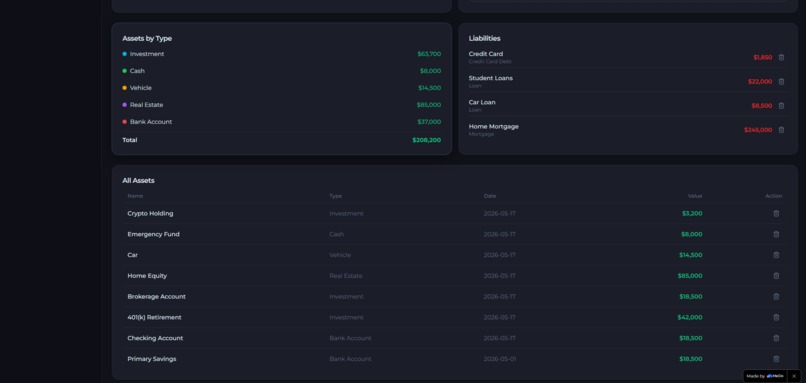Click the Assets by Type heading
806x383 pixels.
(x=147, y=39)
